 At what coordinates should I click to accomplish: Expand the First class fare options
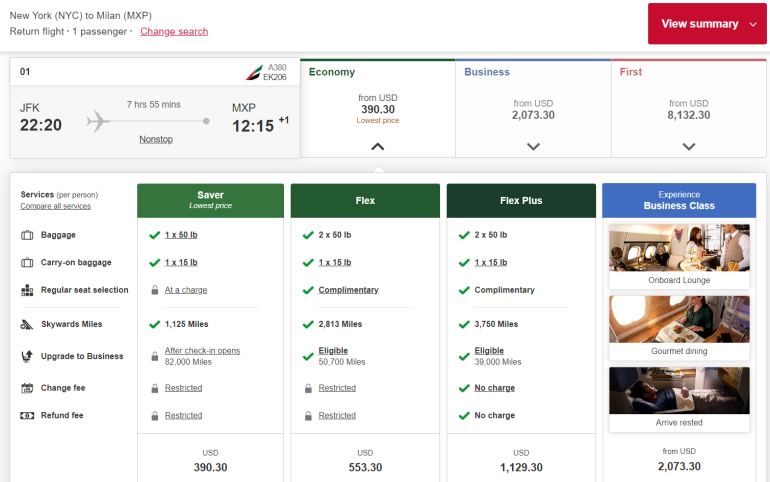click(689, 146)
